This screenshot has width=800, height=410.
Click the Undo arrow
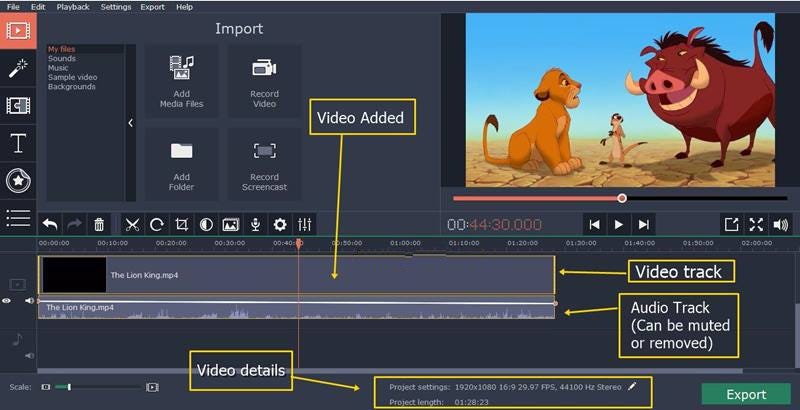(x=49, y=224)
